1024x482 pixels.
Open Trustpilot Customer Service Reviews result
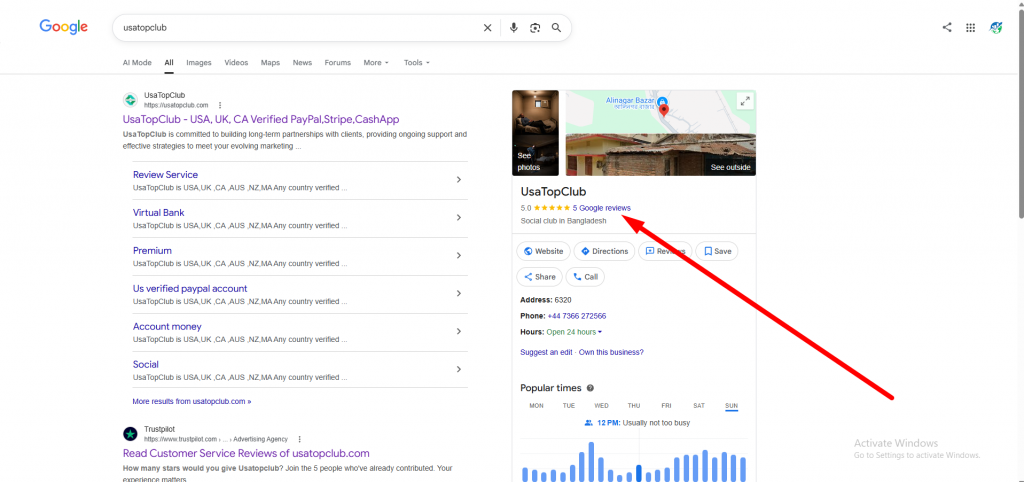246,453
